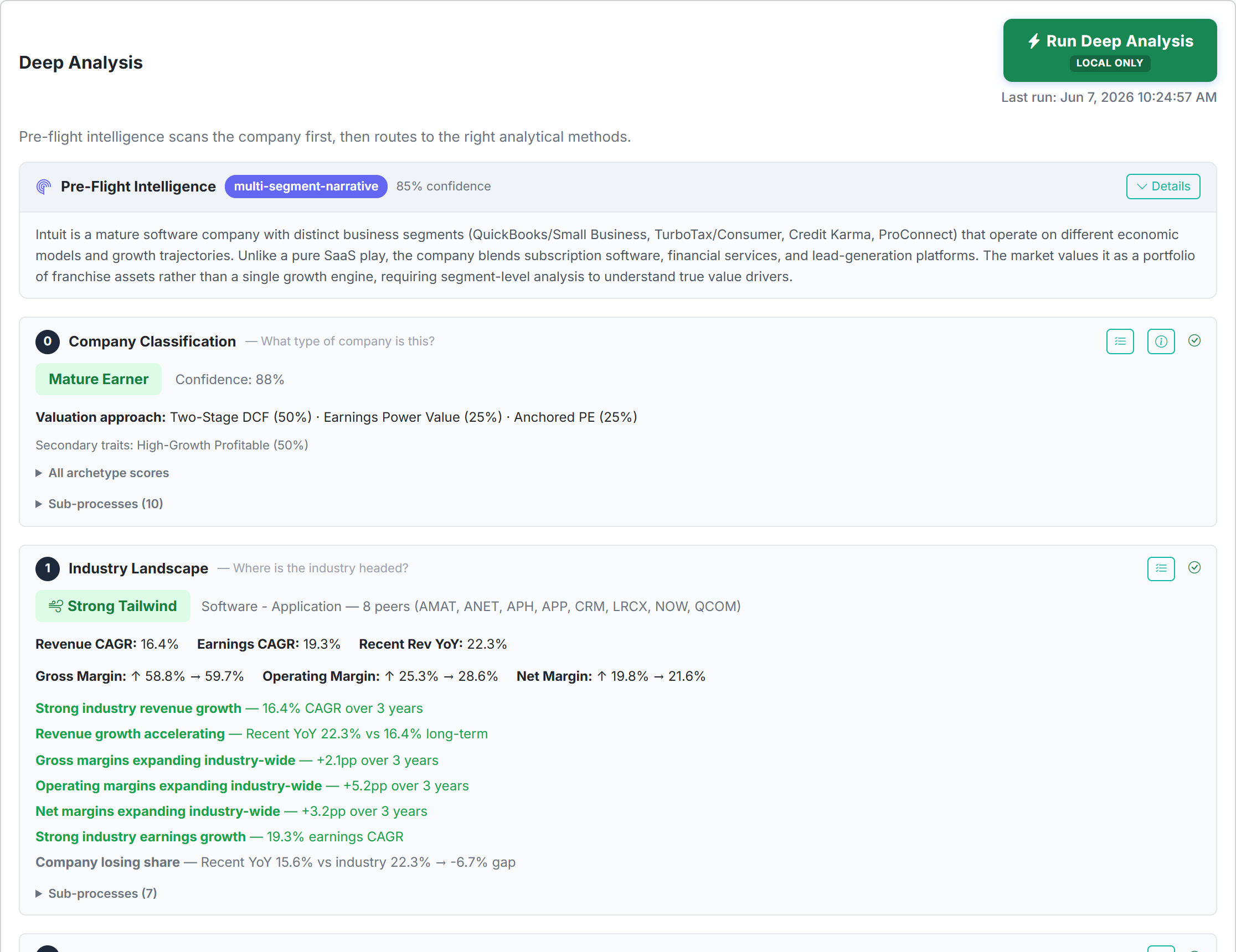Click 'Company losing share' line
Screen dimensions: 1236x952
[276, 862]
